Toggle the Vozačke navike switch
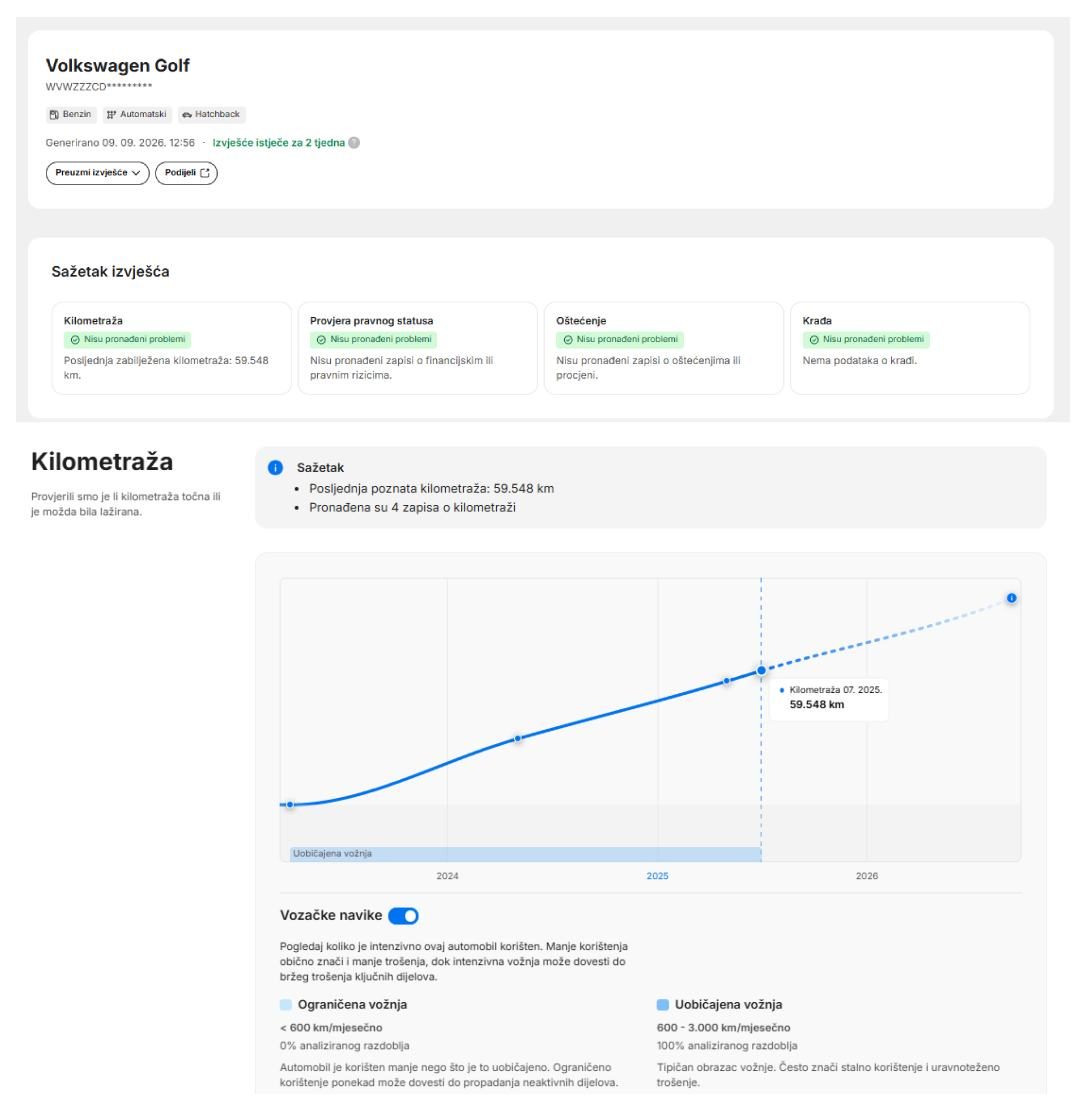 pyautogui.click(x=403, y=915)
